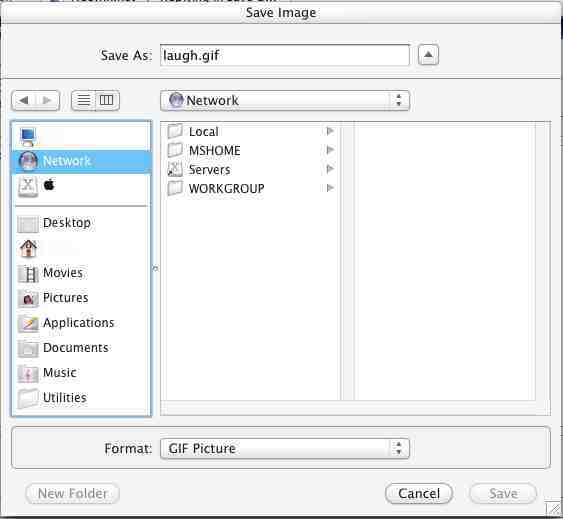Select Applications label in the sidebar
563x519 pixels.
(x=79, y=323)
